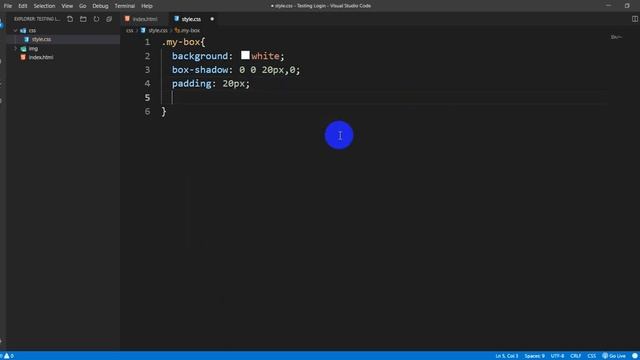Click the unsaved dot on style.css tab
This screenshot has height=360, width=640.
tap(212, 19)
